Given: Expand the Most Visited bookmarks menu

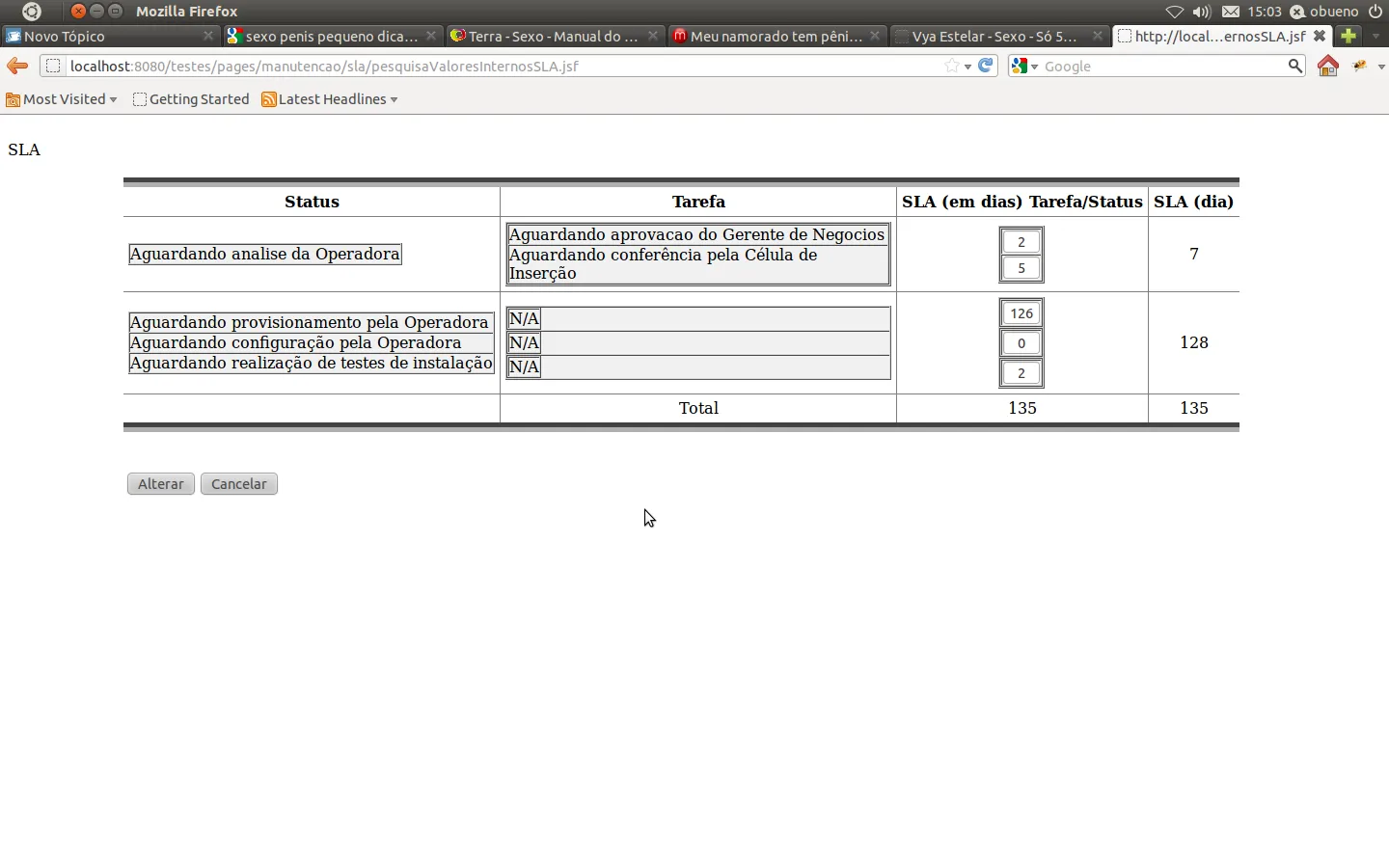Looking at the screenshot, I should tap(62, 99).
